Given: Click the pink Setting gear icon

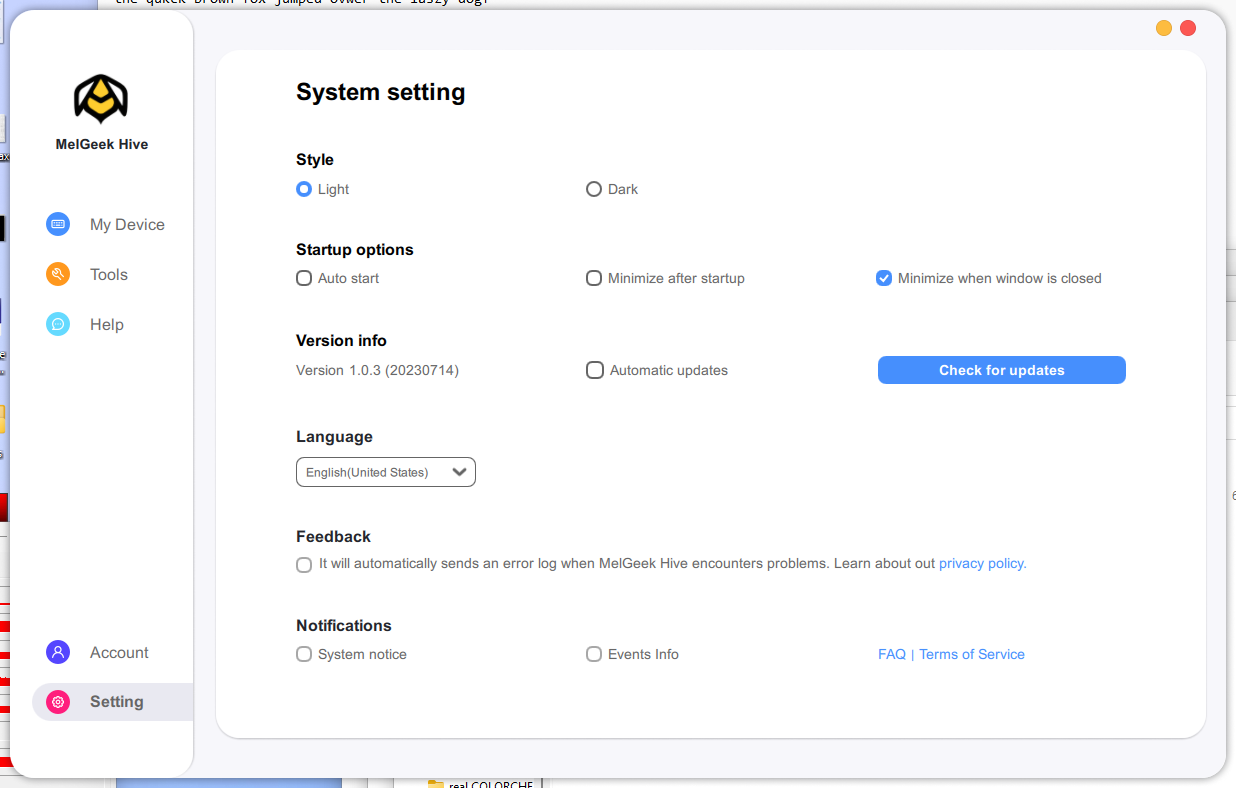Looking at the screenshot, I should pyautogui.click(x=58, y=702).
